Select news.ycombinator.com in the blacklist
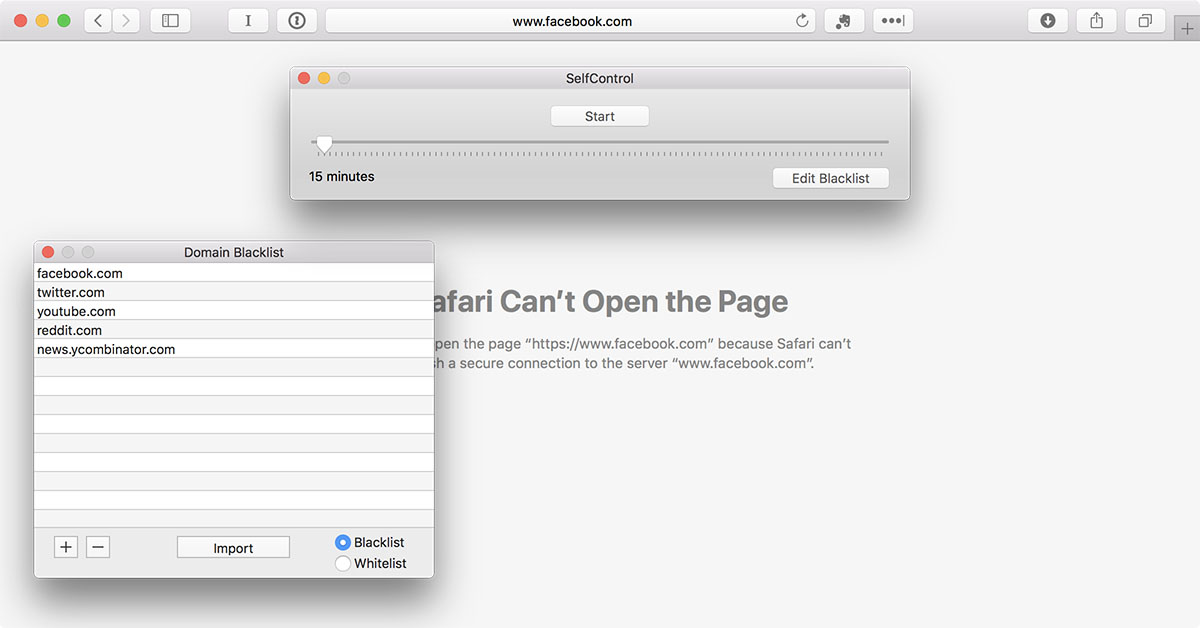This screenshot has height=628, width=1200. 106,349
